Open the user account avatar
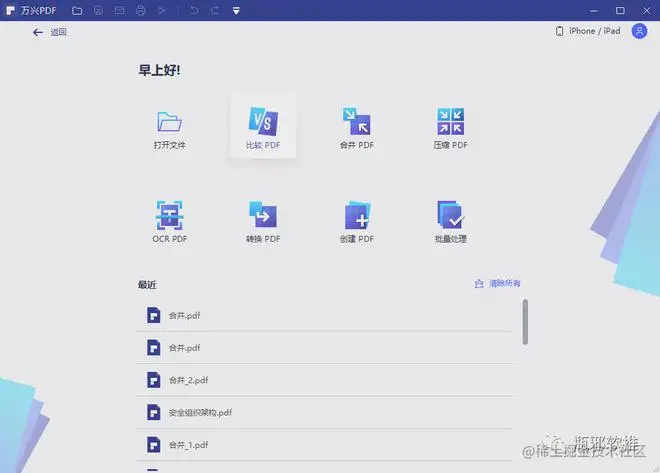The height and width of the screenshot is (473, 660). point(639,31)
